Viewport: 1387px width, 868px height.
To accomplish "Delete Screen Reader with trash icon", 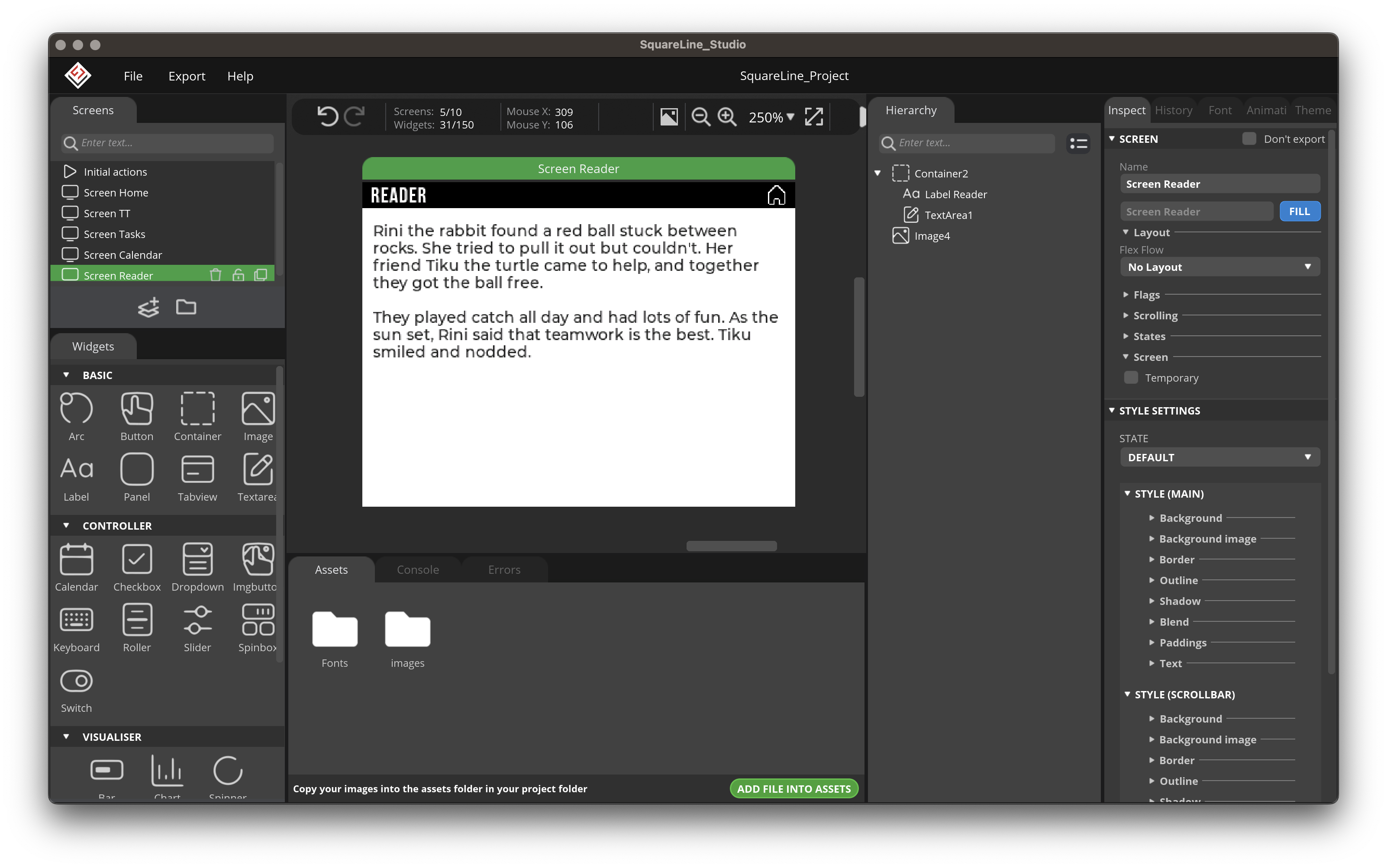I will (216, 275).
